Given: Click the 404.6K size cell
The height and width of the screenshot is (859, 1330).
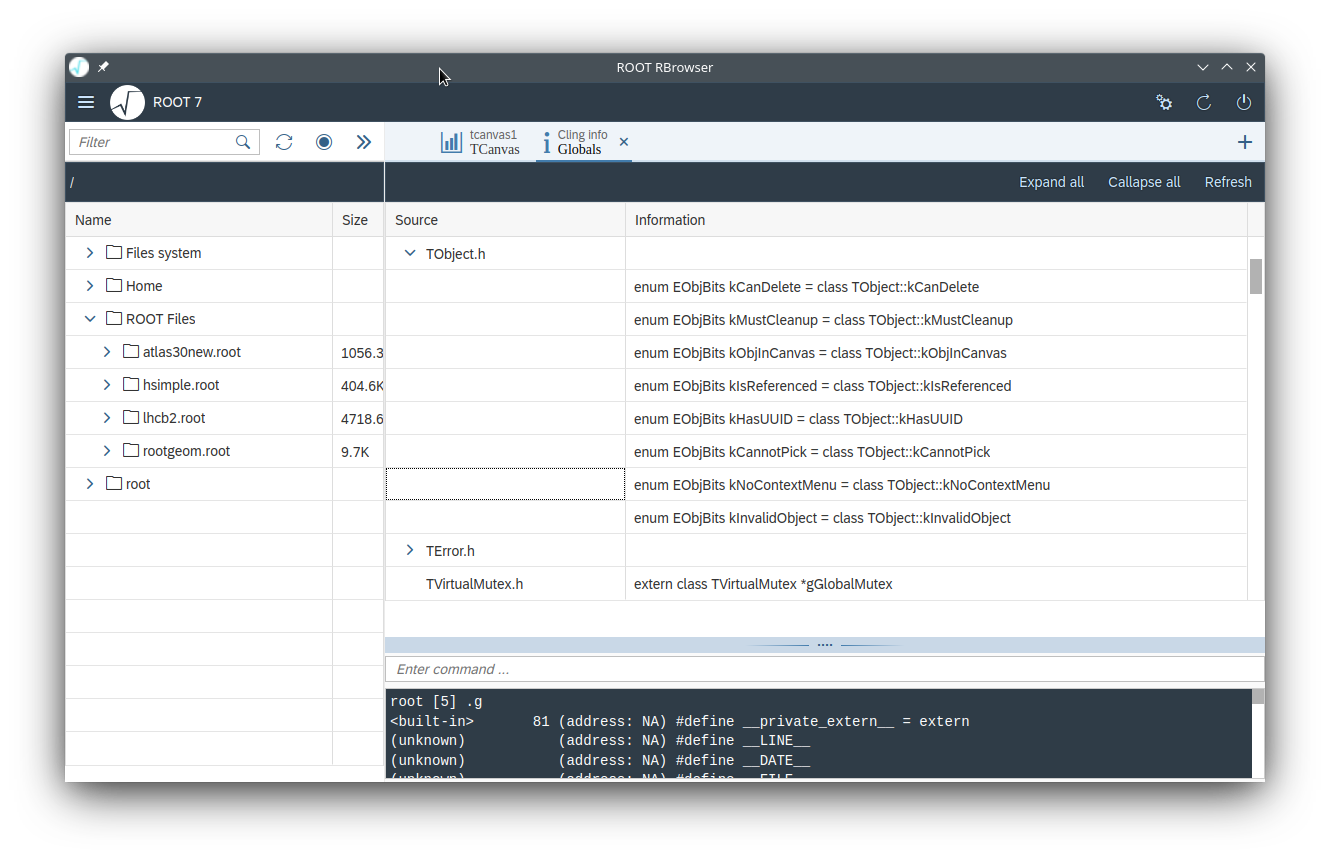Looking at the screenshot, I should pos(358,385).
